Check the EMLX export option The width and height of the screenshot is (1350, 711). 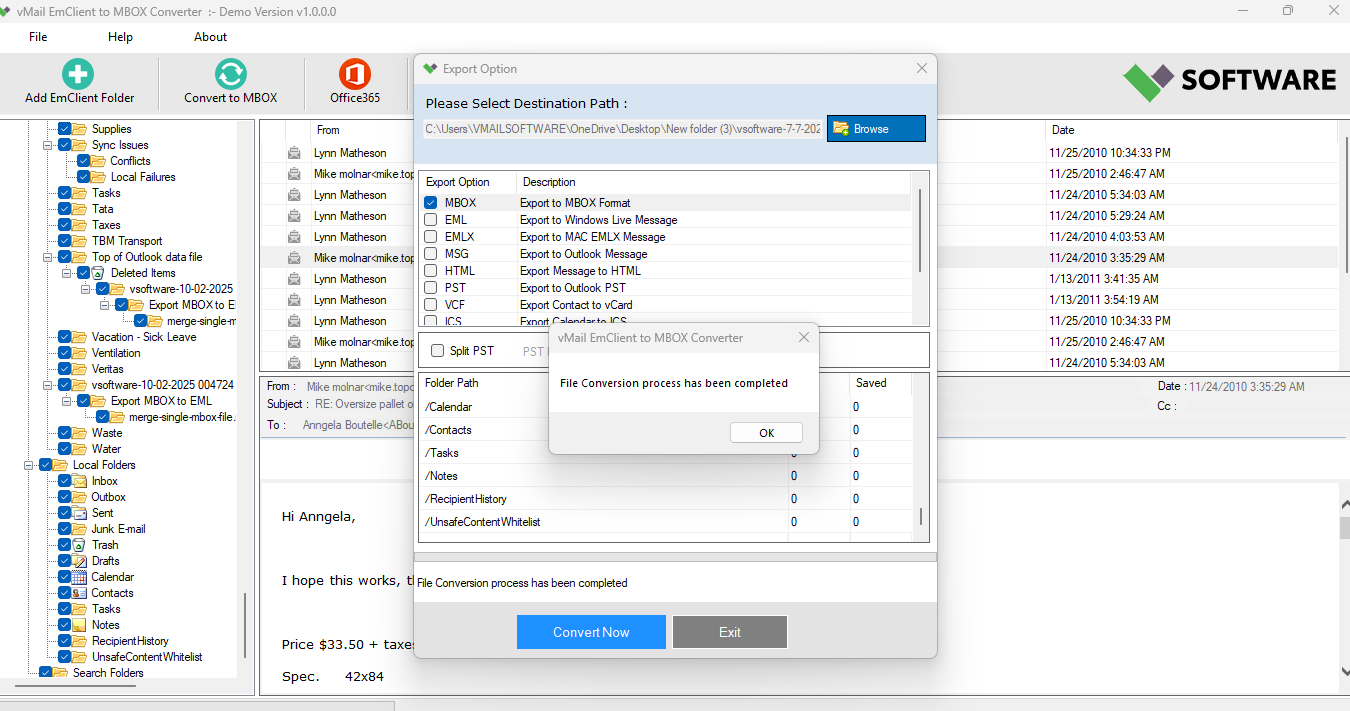click(x=430, y=237)
